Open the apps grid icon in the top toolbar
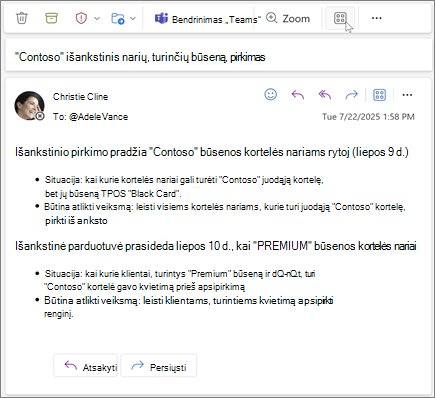This screenshot has width=435, height=398. click(340, 18)
